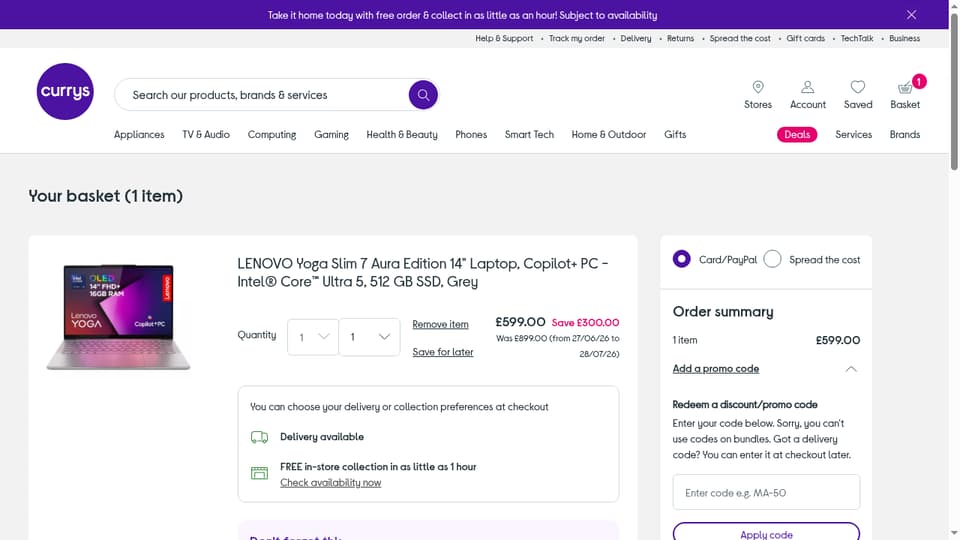
Task: Open the Health & Beauty menu
Action: (402, 135)
